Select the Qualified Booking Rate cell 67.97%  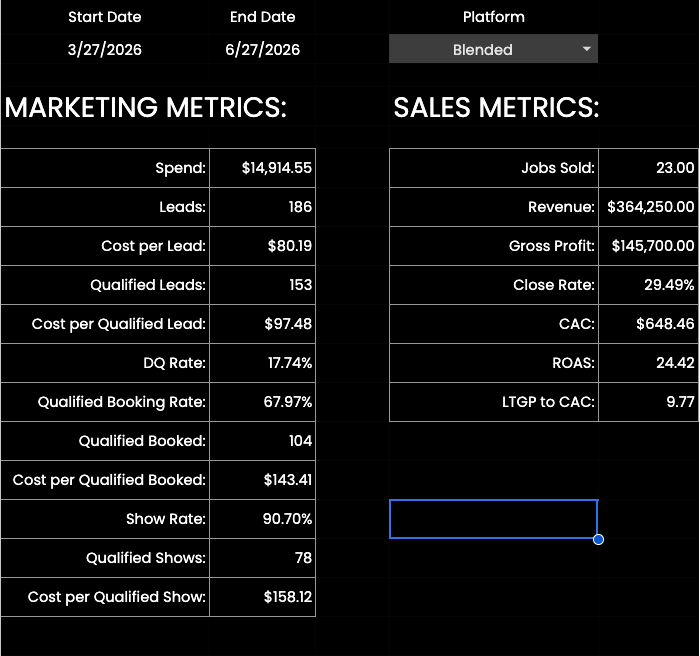click(262, 402)
